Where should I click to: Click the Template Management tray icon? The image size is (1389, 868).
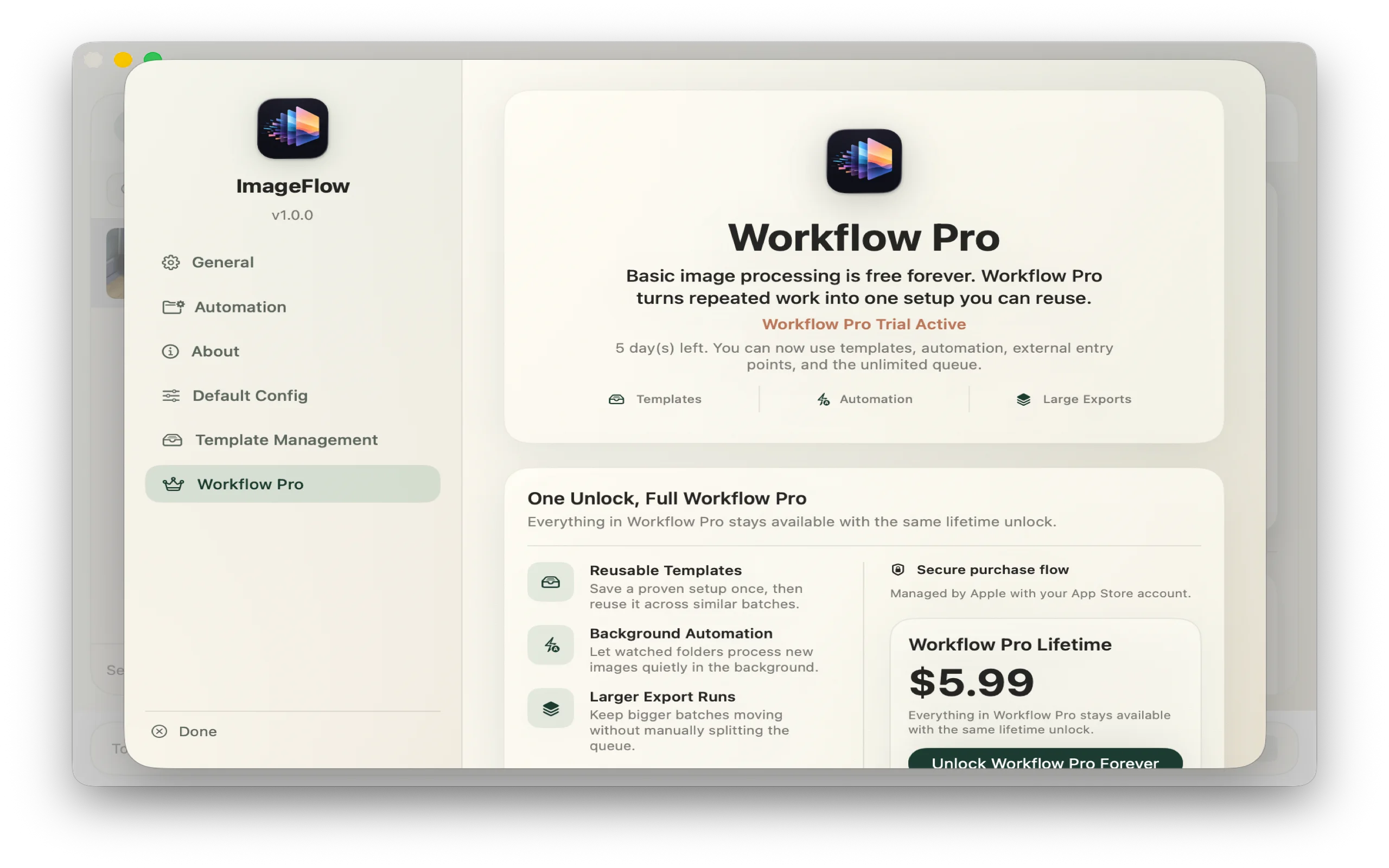pyautogui.click(x=172, y=441)
